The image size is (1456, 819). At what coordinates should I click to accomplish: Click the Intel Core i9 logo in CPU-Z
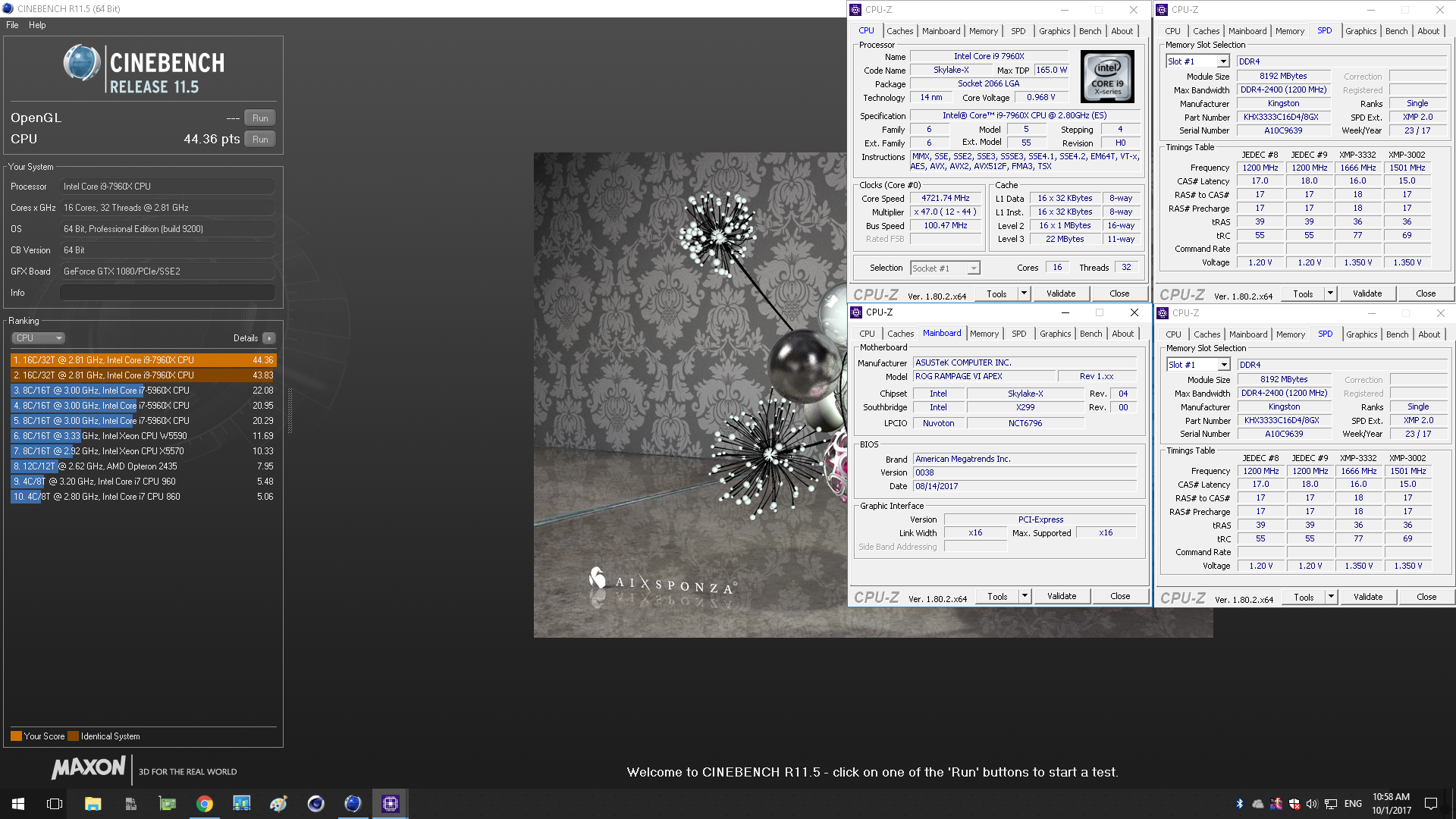(1107, 77)
